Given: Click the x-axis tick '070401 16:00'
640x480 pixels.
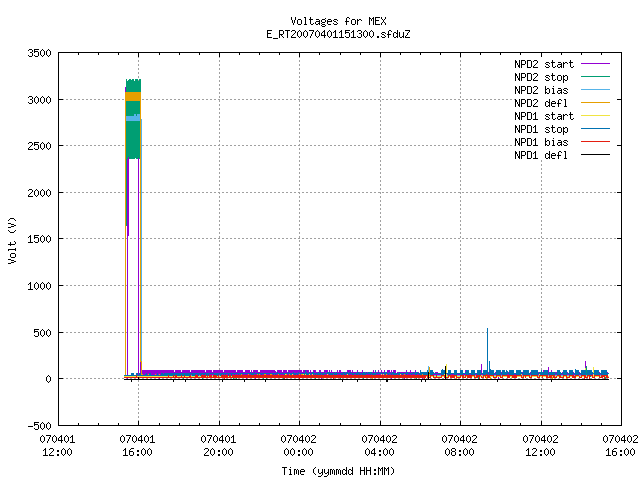Looking at the screenshot, I should point(138,446).
